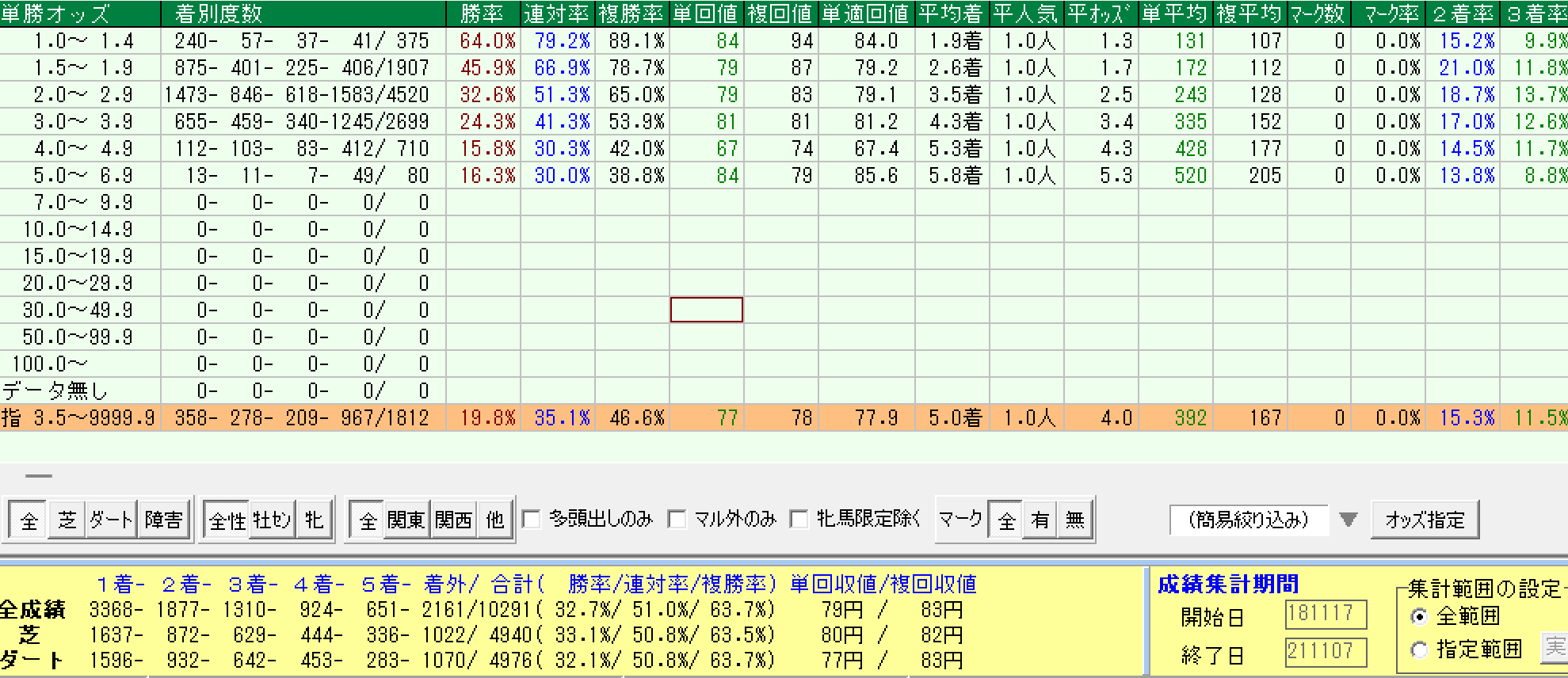Select the マーク 有 filter button
The width and height of the screenshot is (1568, 678).
click(1040, 520)
